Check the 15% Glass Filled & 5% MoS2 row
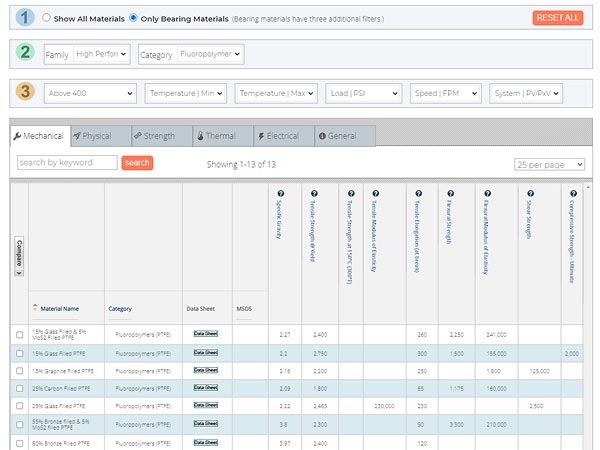This screenshot has height=450, width=600. (x=20, y=335)
